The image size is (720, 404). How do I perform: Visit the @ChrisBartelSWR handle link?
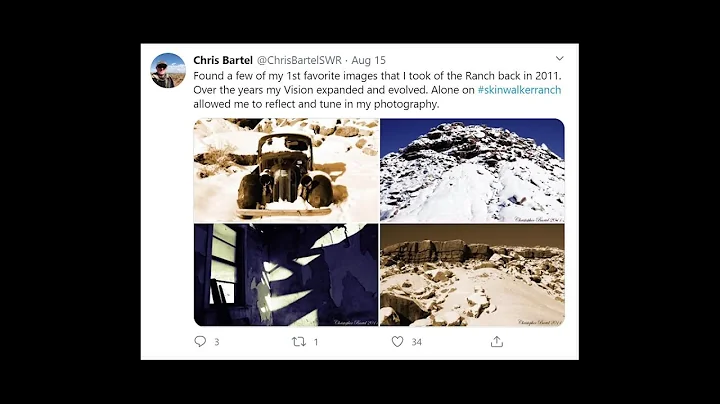[299, 60]
